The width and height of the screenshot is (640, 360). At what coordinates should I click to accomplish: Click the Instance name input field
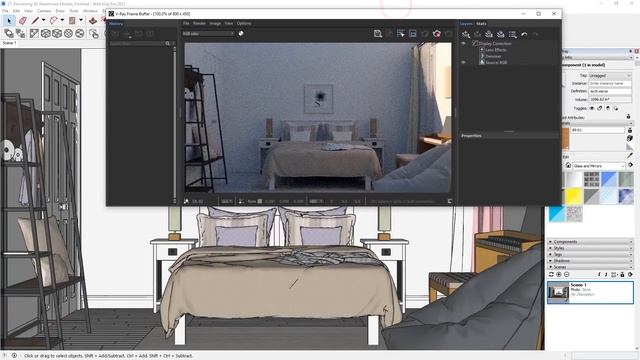pyautogui.click(x=610, y=83)
